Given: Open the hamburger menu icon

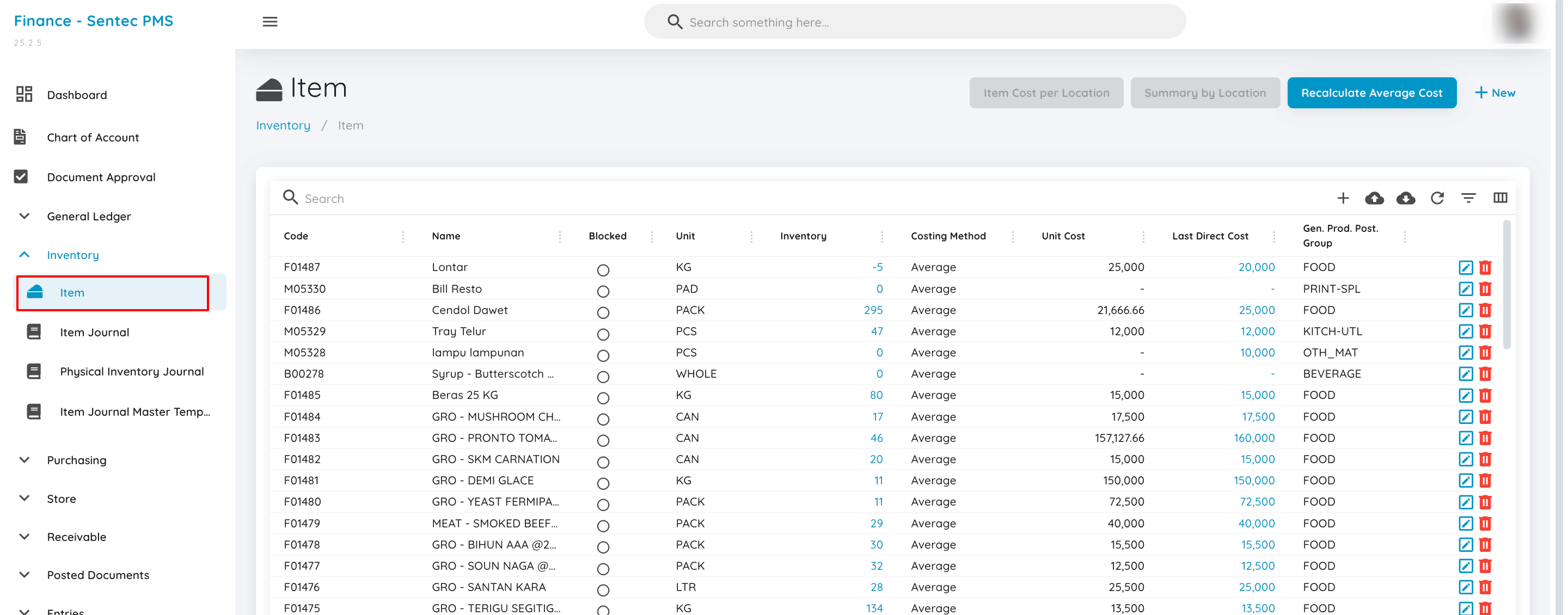Looking at the screenshot, I should coord(269,22).
